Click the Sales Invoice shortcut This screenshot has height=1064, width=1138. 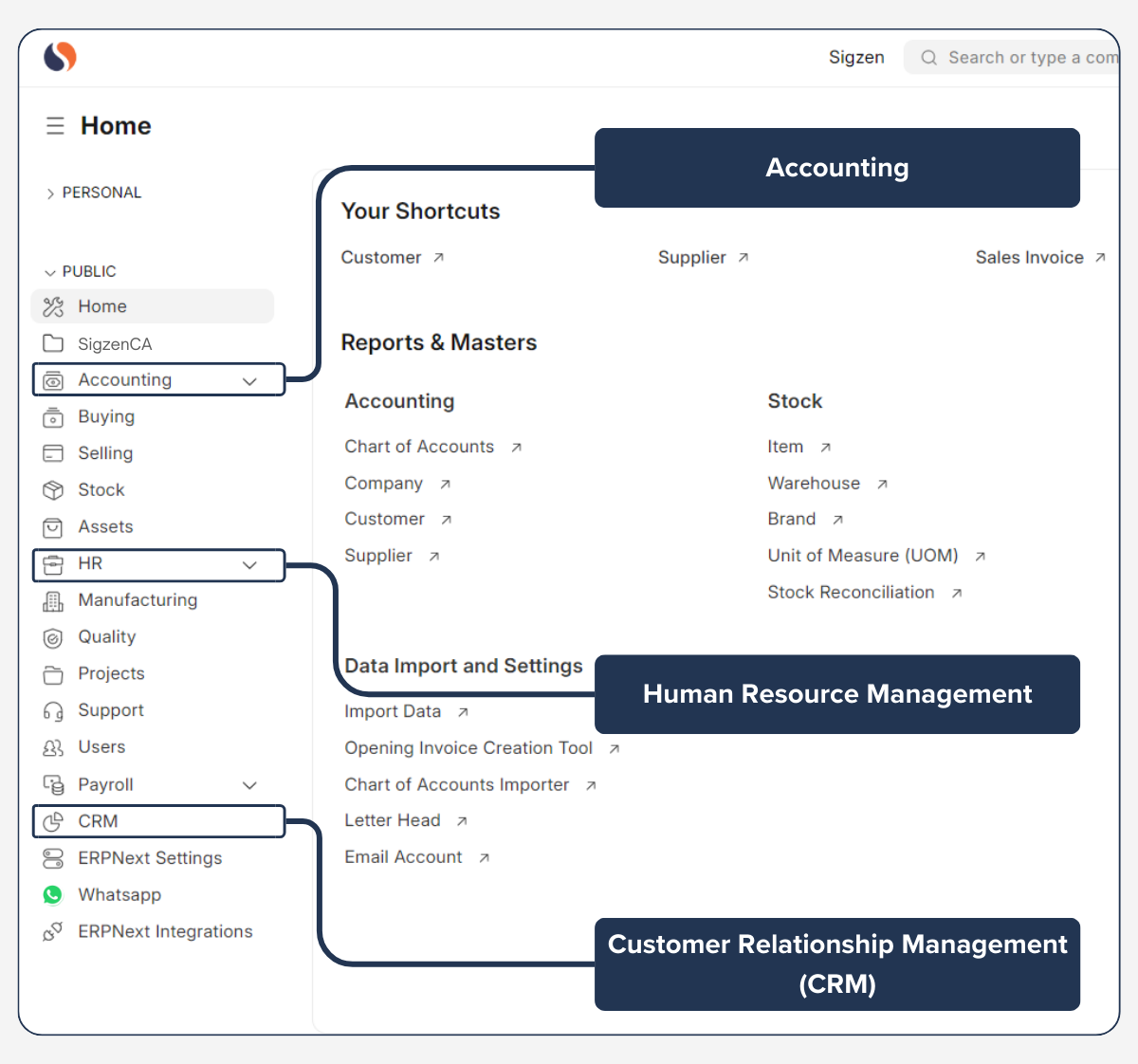[1030, 257]
